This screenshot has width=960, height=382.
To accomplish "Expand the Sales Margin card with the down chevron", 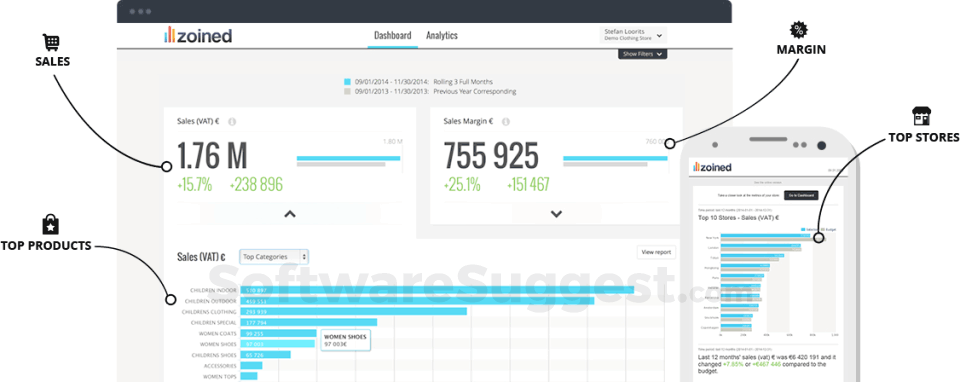I will 556,214.
